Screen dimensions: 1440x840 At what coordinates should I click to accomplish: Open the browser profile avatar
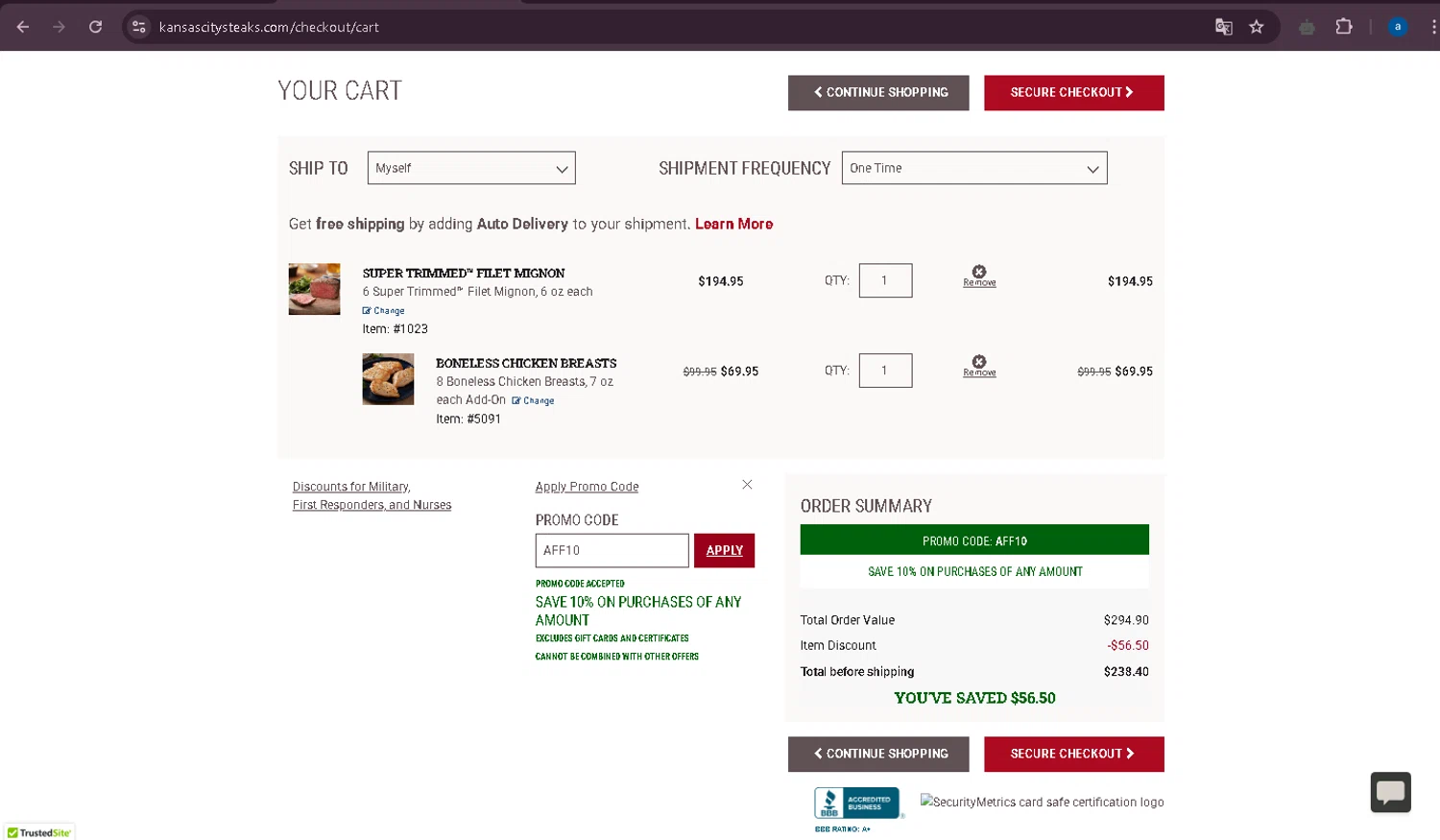pos(1398,27)
